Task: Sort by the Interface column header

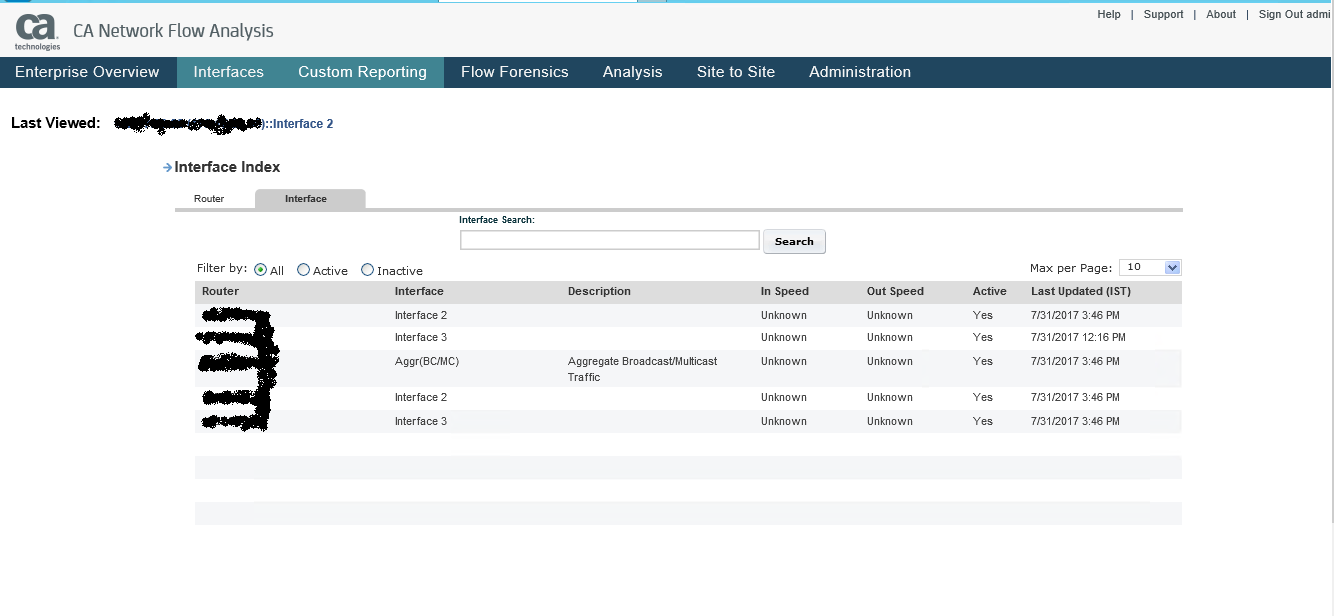Action: [419, 292]
